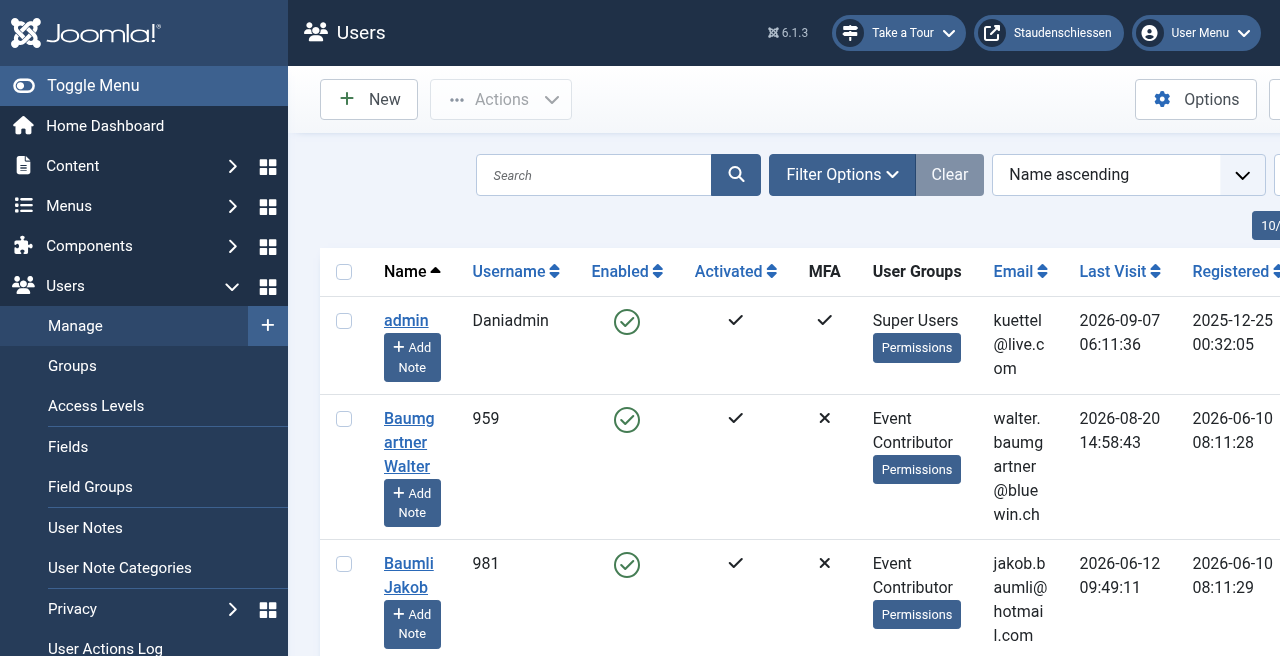Select the Baumgartner Walter row checkbox
1280x656 pixels.
[x=344, y=419]
